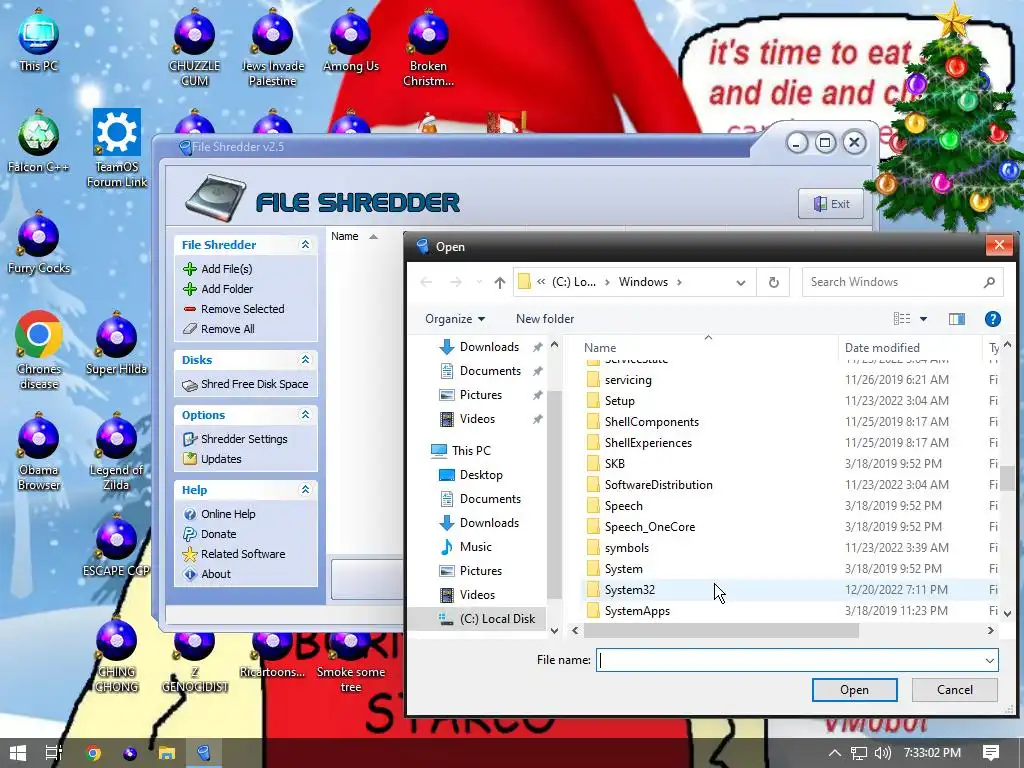This screenshot has height=768, width=1024.
Task: Click the File name input field
Action: click(x=789, y=660)
